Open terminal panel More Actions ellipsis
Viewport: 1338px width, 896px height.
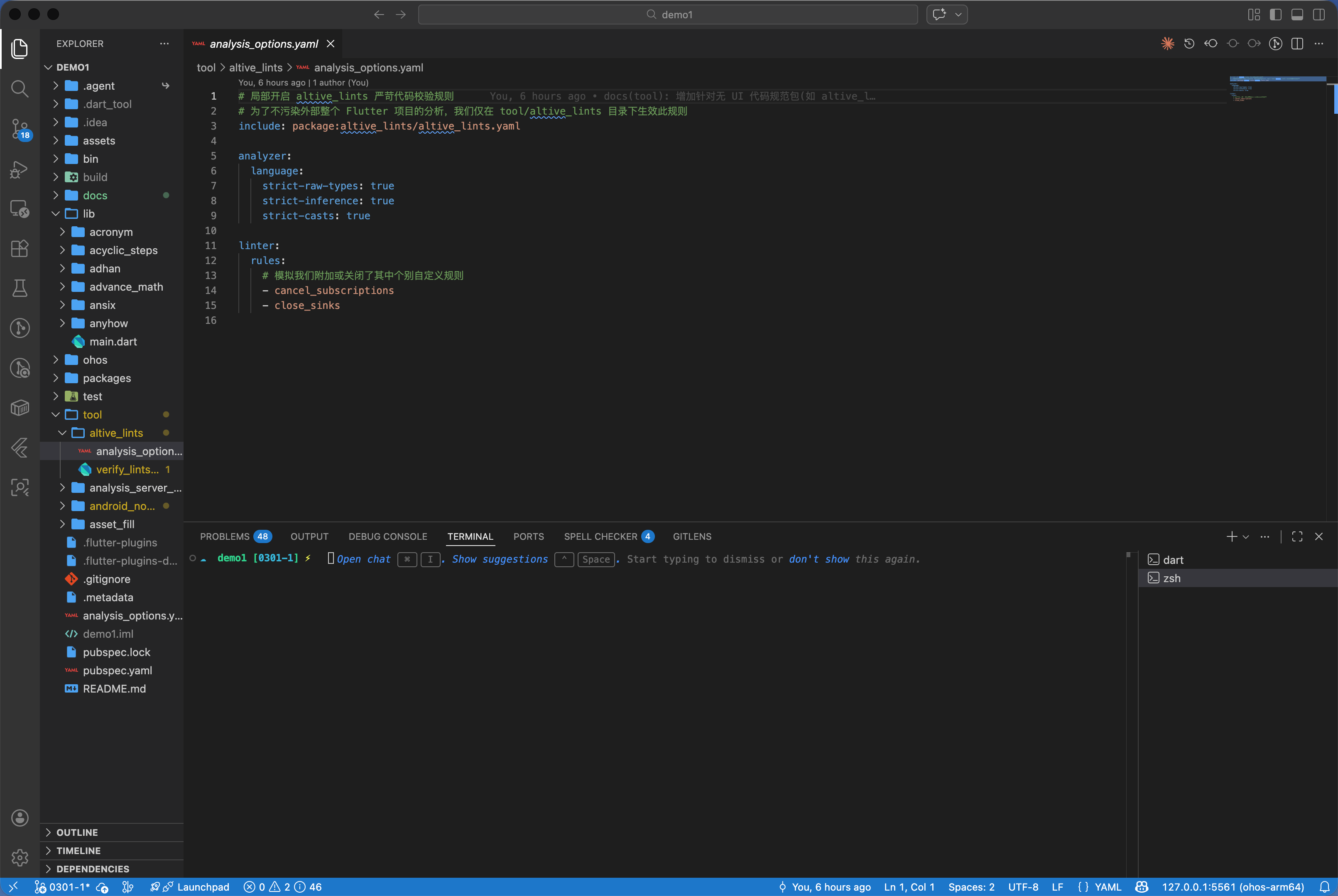1265,536
